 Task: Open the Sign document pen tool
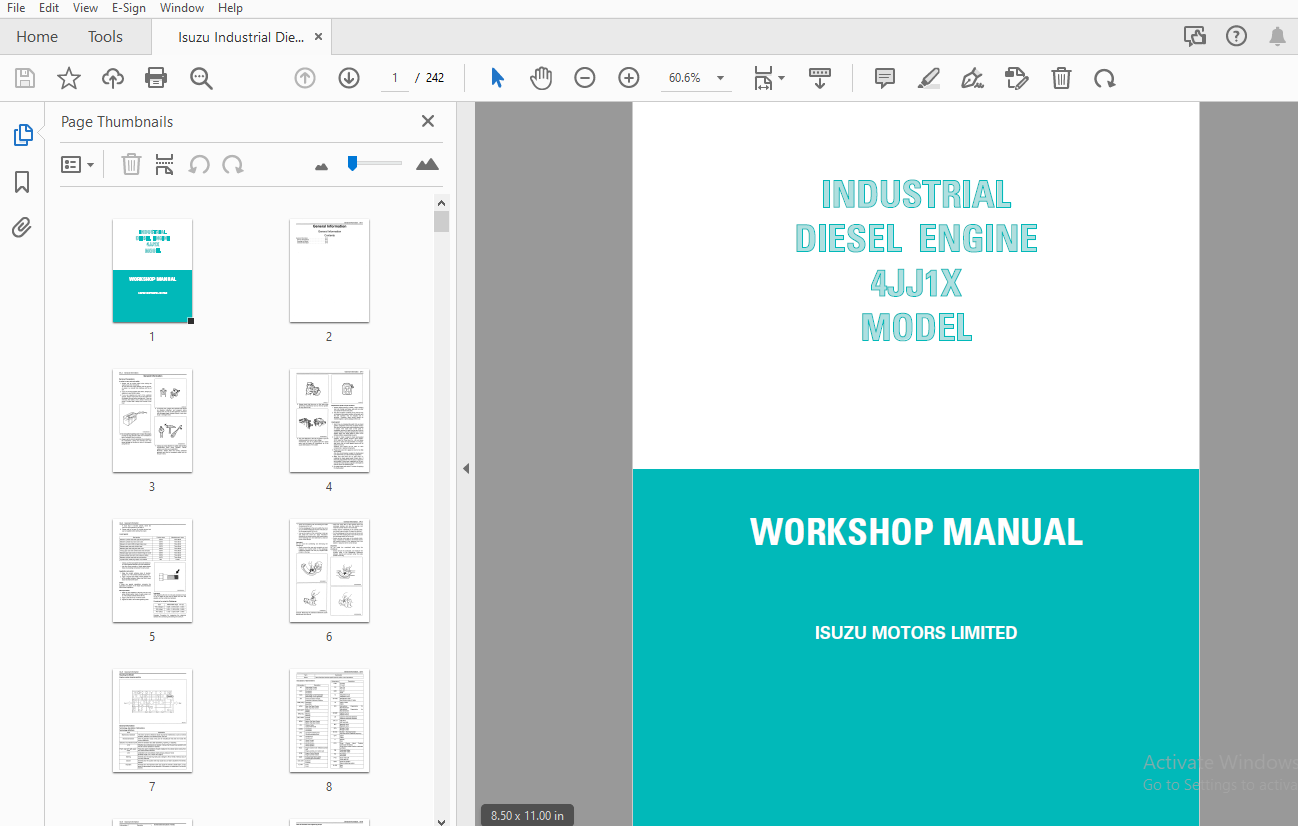972,78
